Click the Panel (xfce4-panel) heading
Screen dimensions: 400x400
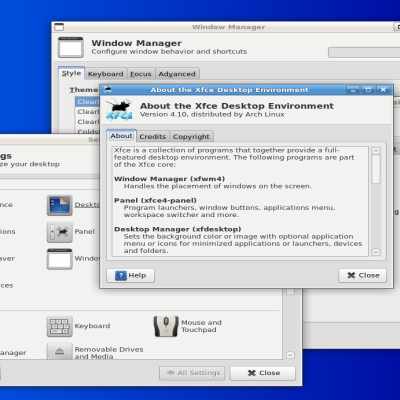click(155, 200)
